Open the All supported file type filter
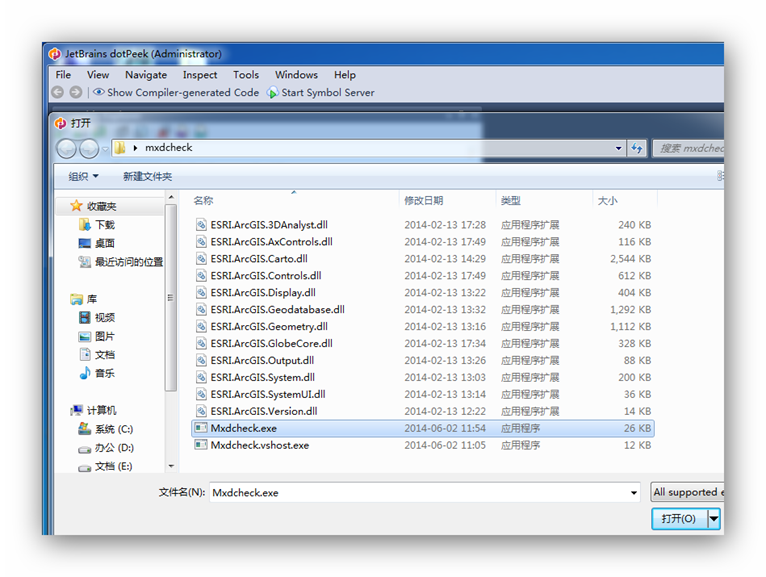The height and width of the screenshot is (577, 766). 687,492
